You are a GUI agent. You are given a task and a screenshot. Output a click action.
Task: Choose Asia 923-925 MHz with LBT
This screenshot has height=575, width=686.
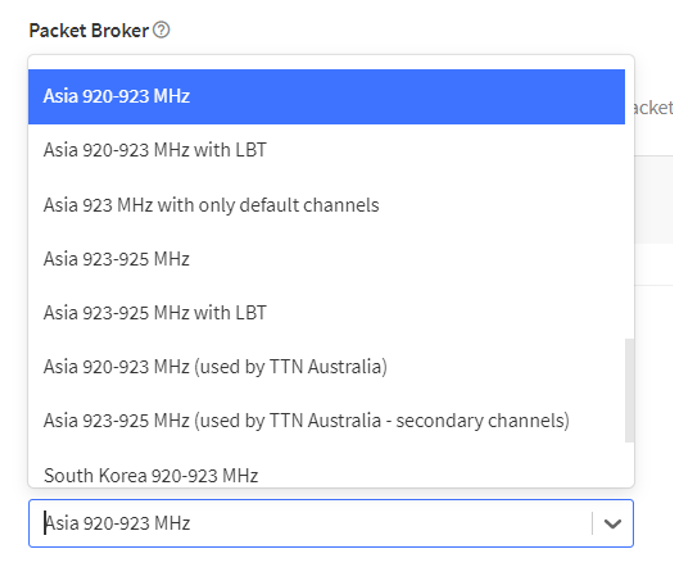coord(155,313)
